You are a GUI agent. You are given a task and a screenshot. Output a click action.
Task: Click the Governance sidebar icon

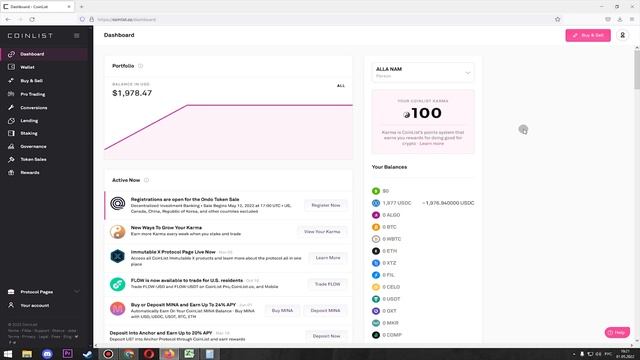tap(11, 147)
